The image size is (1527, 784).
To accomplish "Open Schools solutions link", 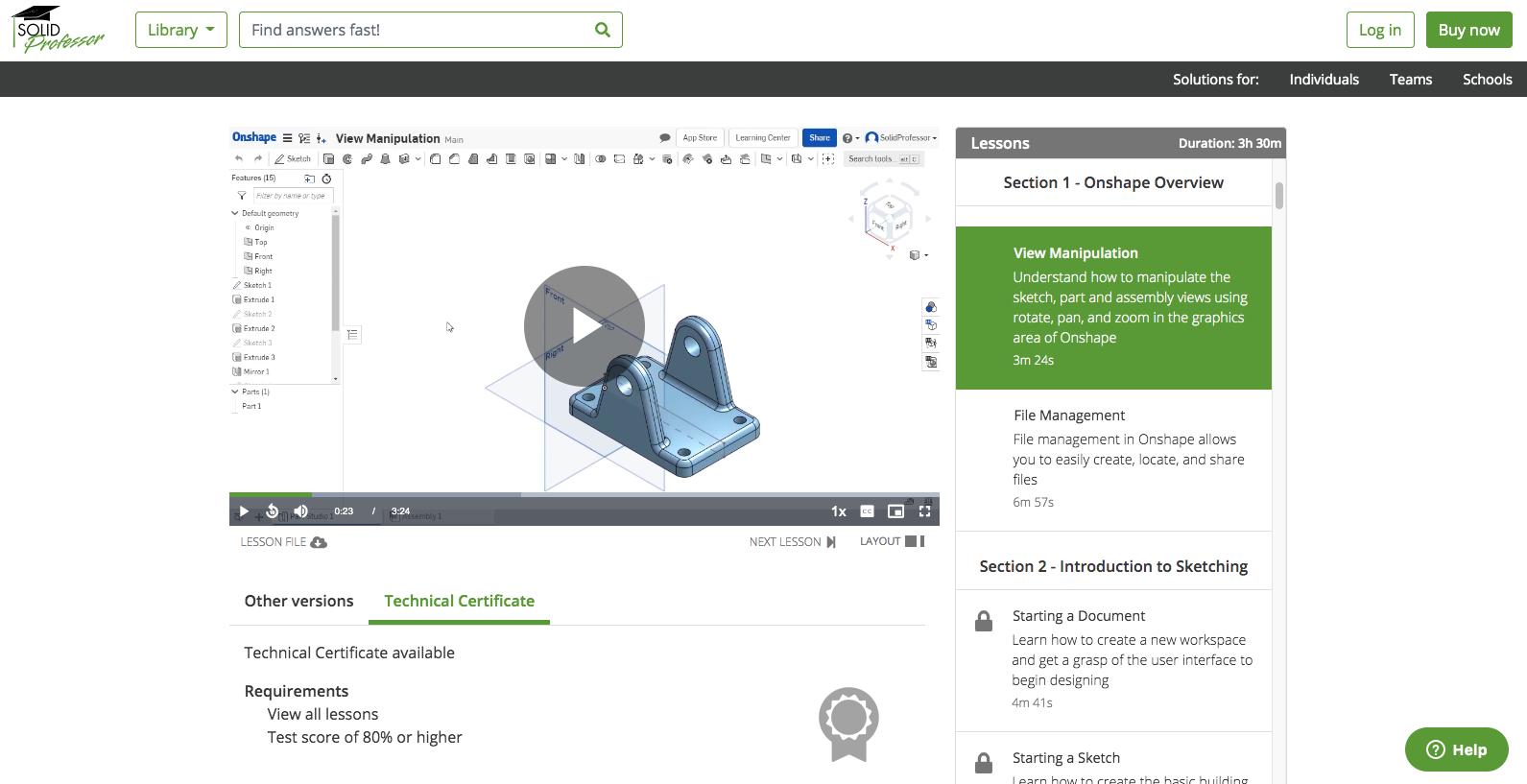I will [x=1487, y=80].
